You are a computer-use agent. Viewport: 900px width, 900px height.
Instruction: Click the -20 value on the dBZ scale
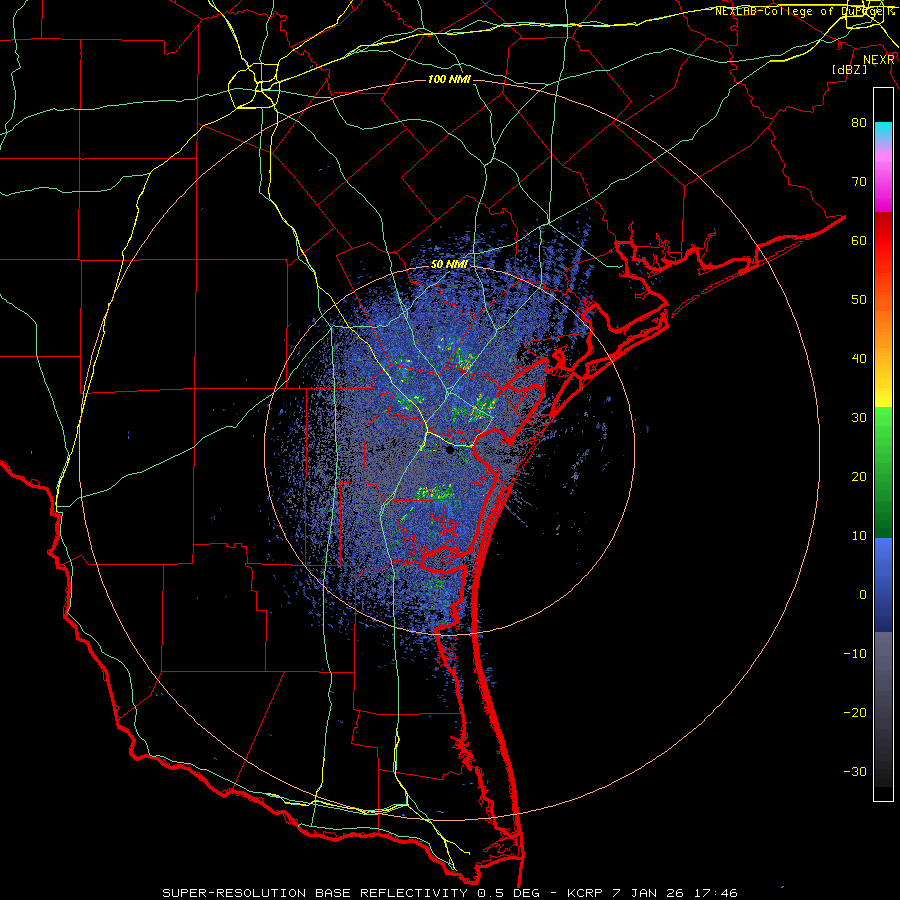click(855, 712)
